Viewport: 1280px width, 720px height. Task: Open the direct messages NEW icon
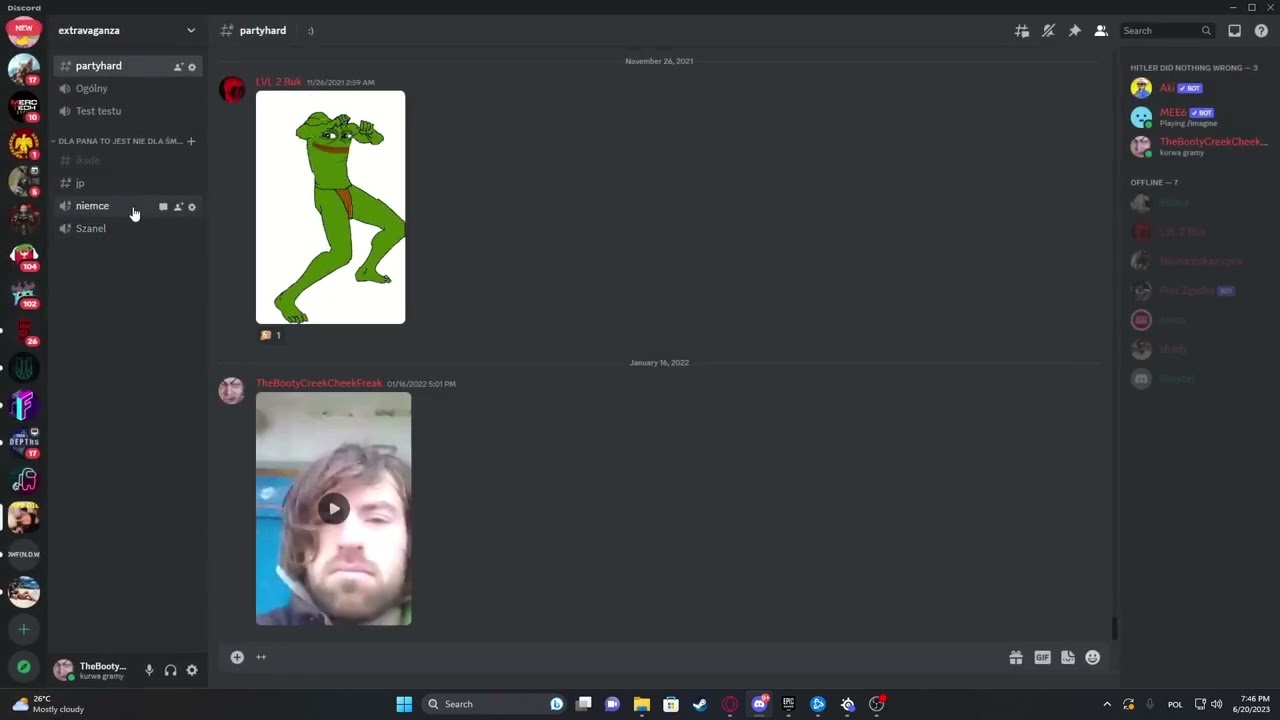click(24, 31)
